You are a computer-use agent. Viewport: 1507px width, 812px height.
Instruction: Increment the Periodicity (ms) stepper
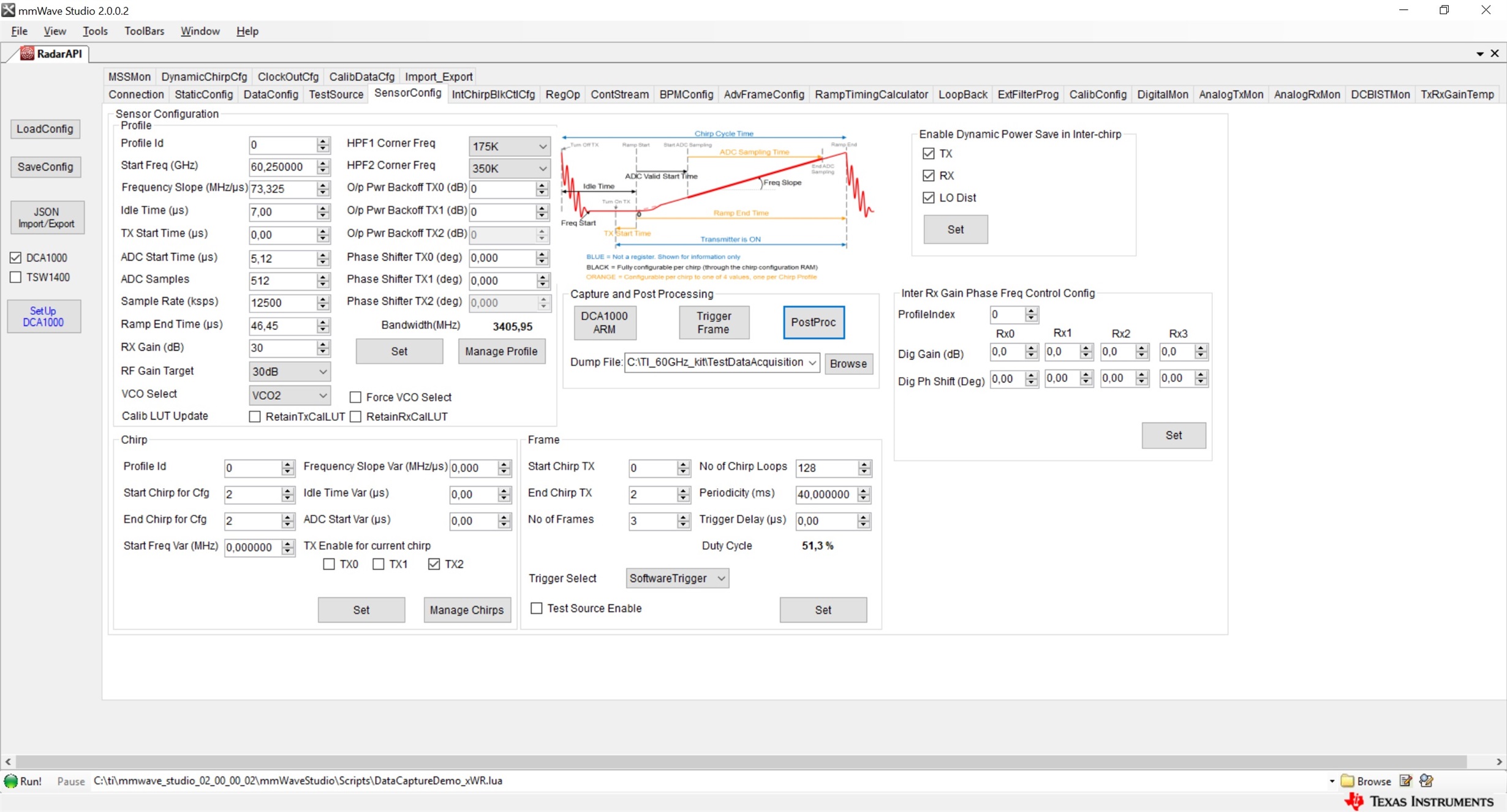pos(864,491)
